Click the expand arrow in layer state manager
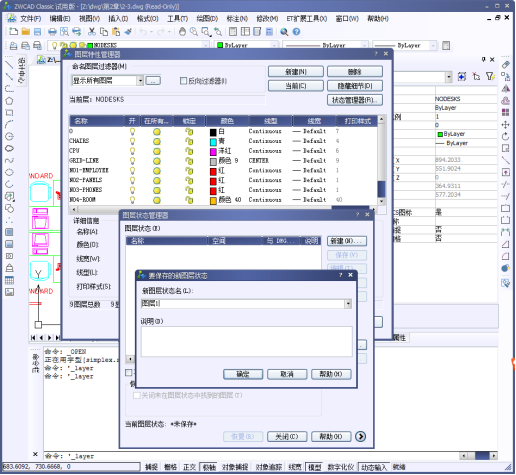The height and width of the screenshot is (475, 516). [x=360, y=436]
